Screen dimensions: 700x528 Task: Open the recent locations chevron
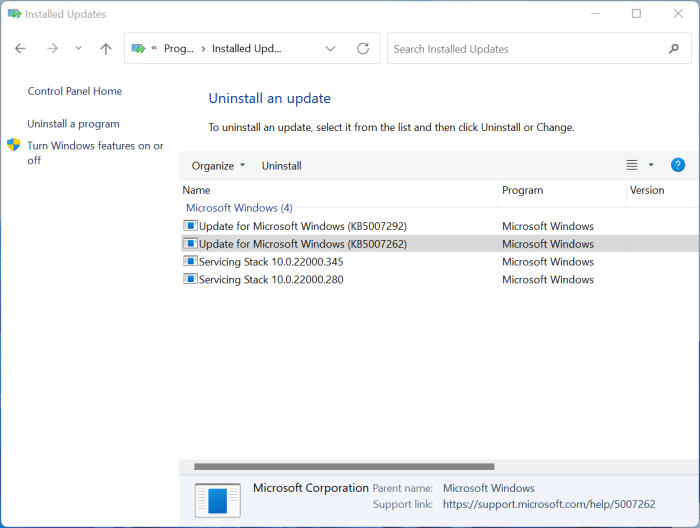78,48
